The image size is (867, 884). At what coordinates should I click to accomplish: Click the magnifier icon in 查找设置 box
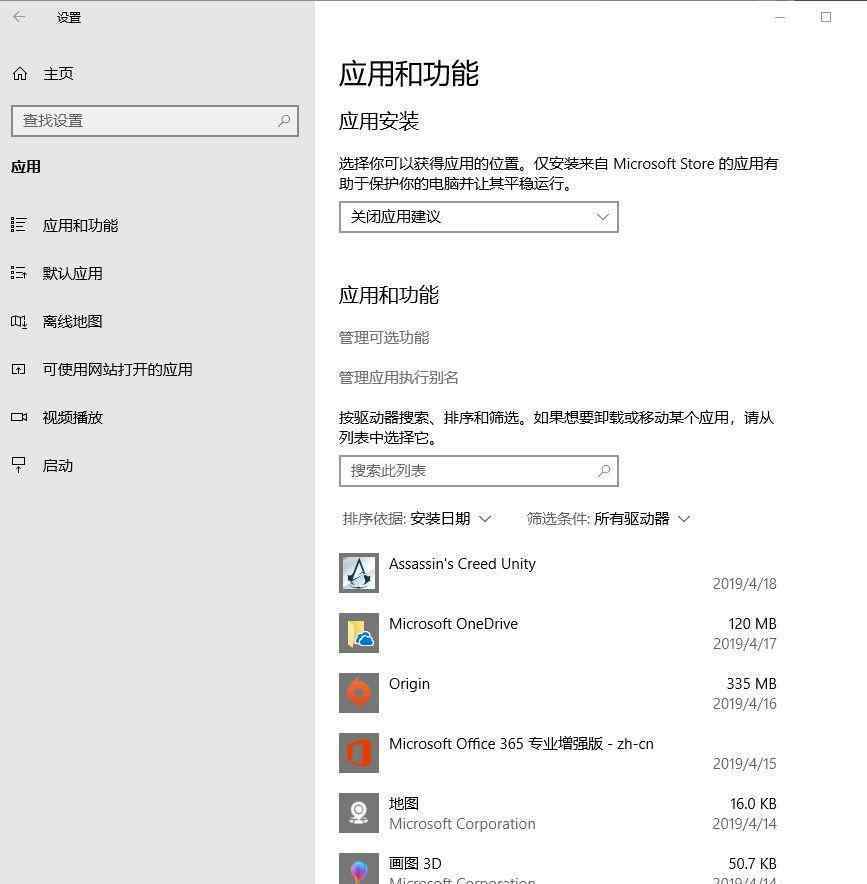point(284,120)
